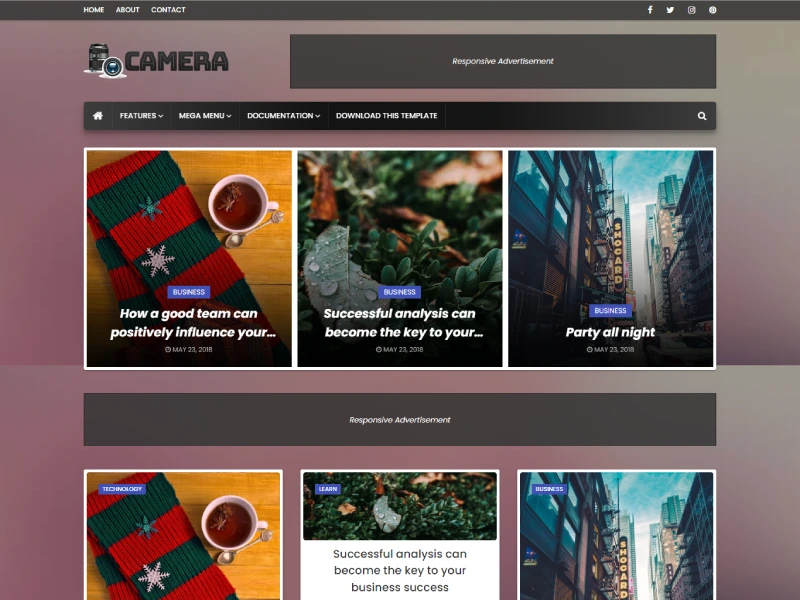This screenshot has height=600, width=800.
Task: Open the Responsive Advertisement banner below the slider
Action: pyautogui.click(x=400, y=419)
